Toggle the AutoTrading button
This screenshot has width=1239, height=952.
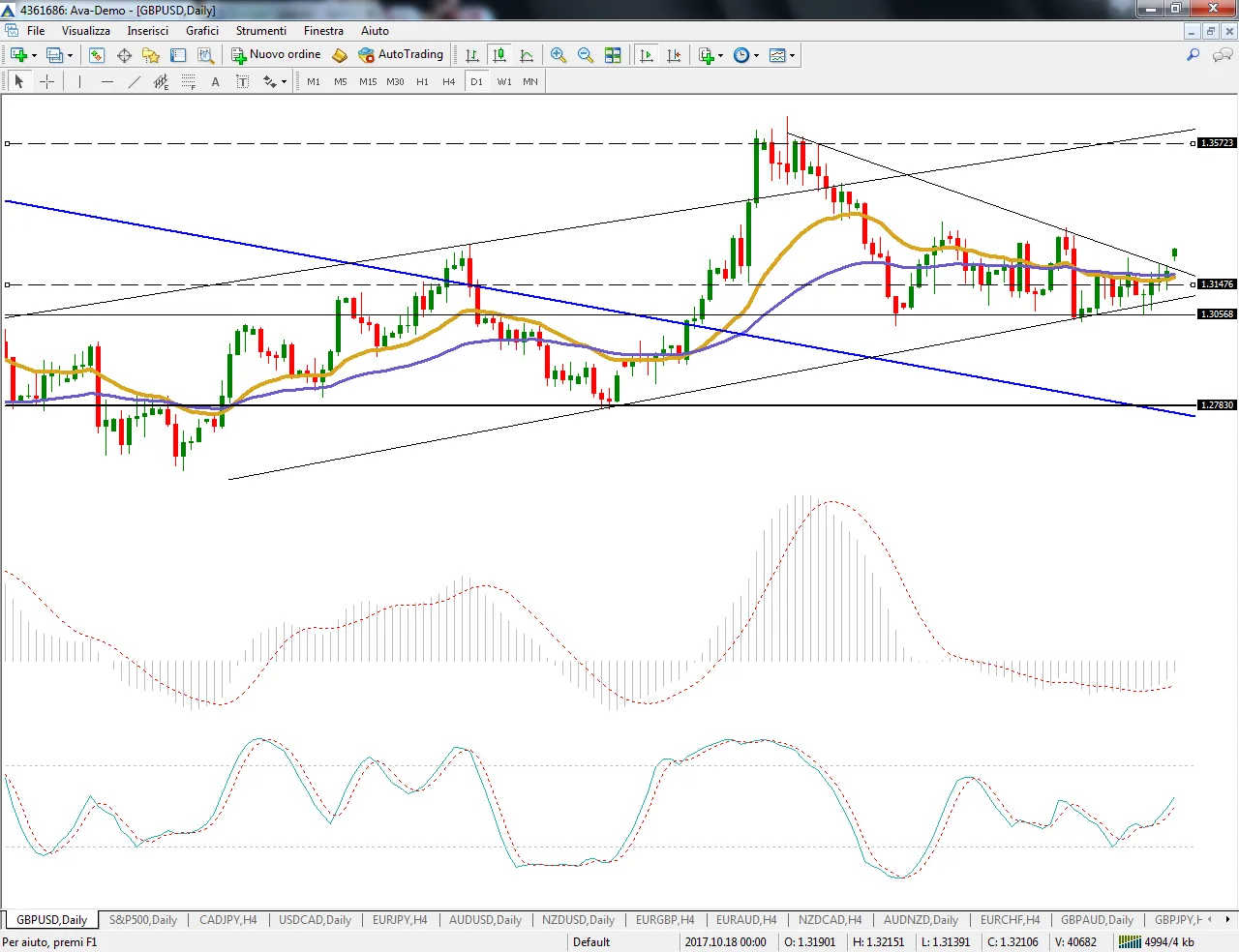pos(401,55)
